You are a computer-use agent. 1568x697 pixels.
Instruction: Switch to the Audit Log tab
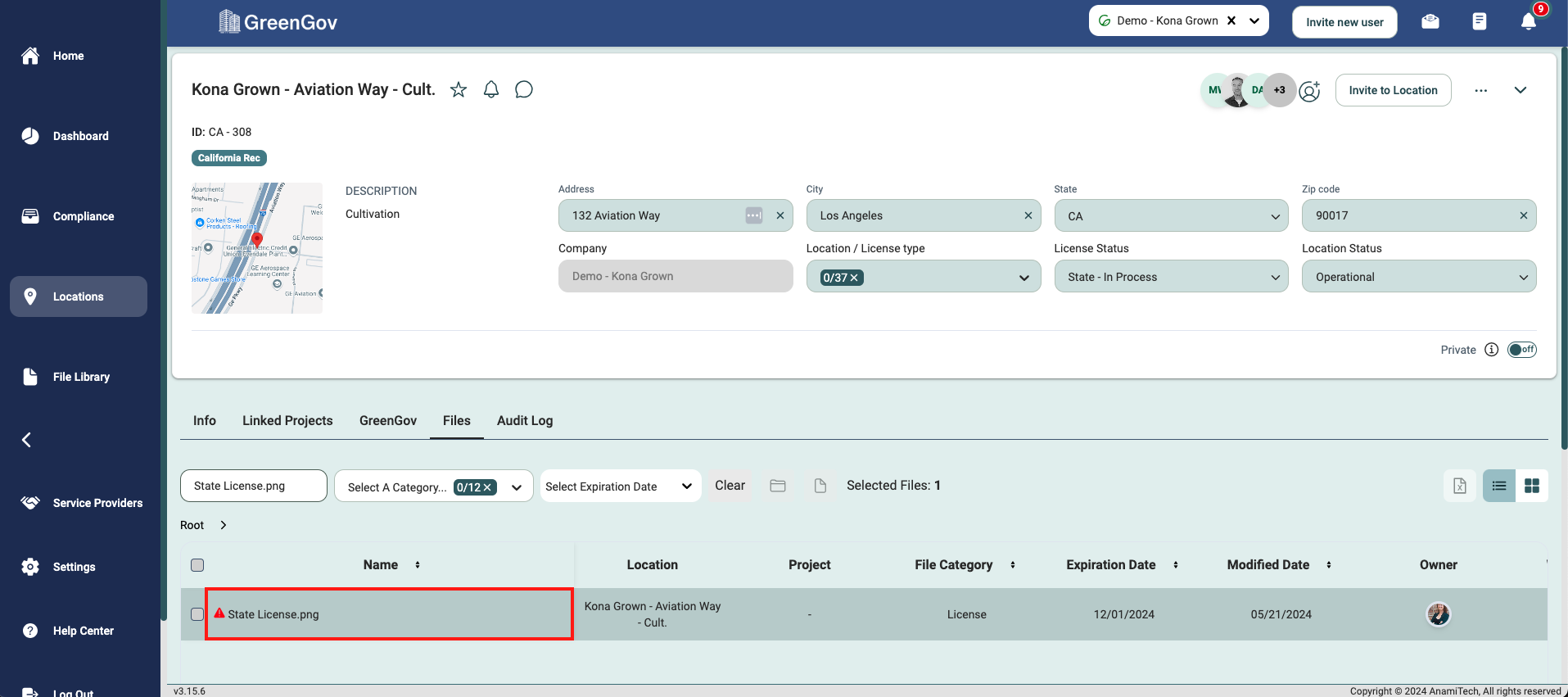click(x=525, y=420)
